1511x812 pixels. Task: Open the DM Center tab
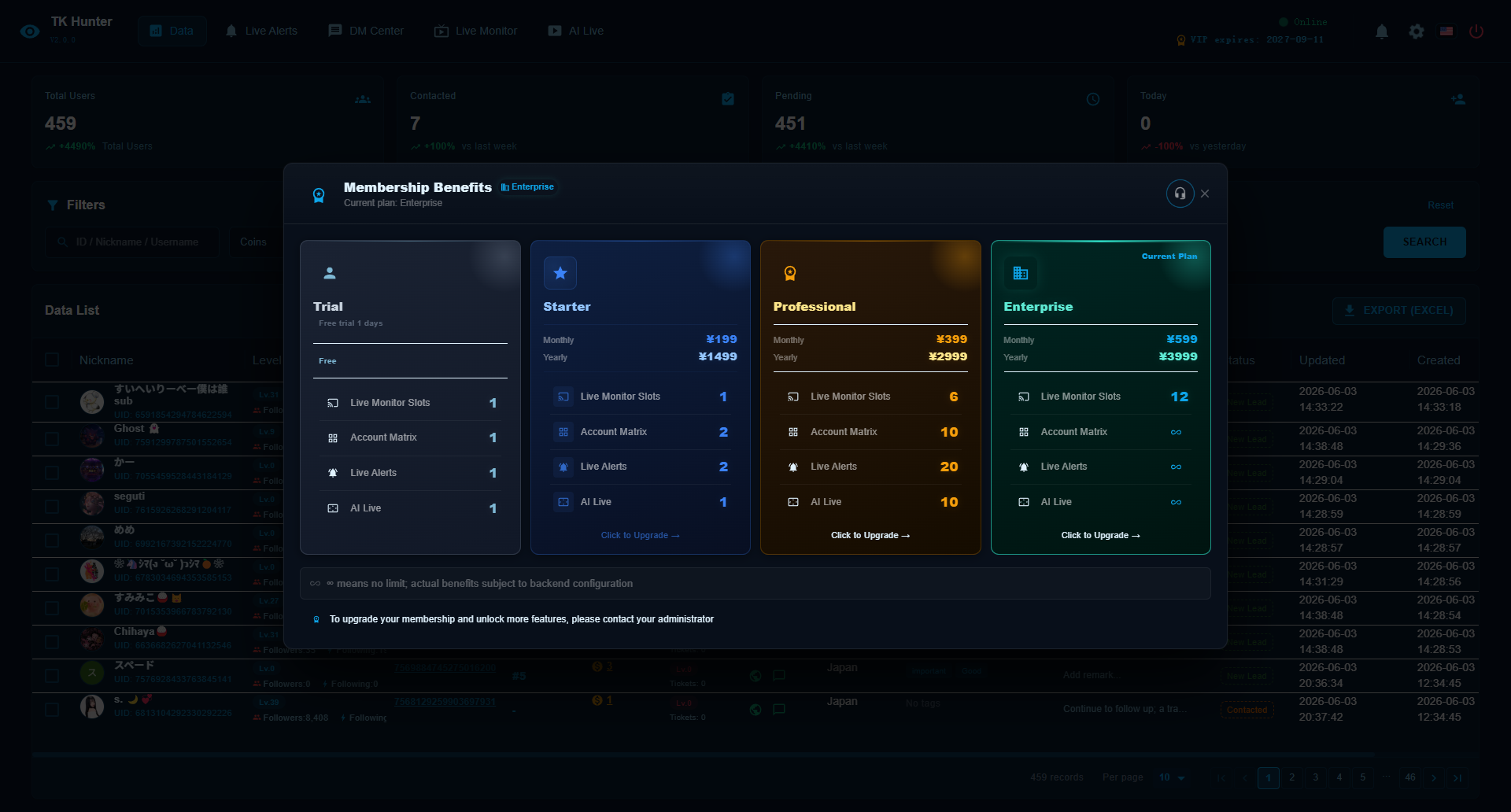point(366,31)
